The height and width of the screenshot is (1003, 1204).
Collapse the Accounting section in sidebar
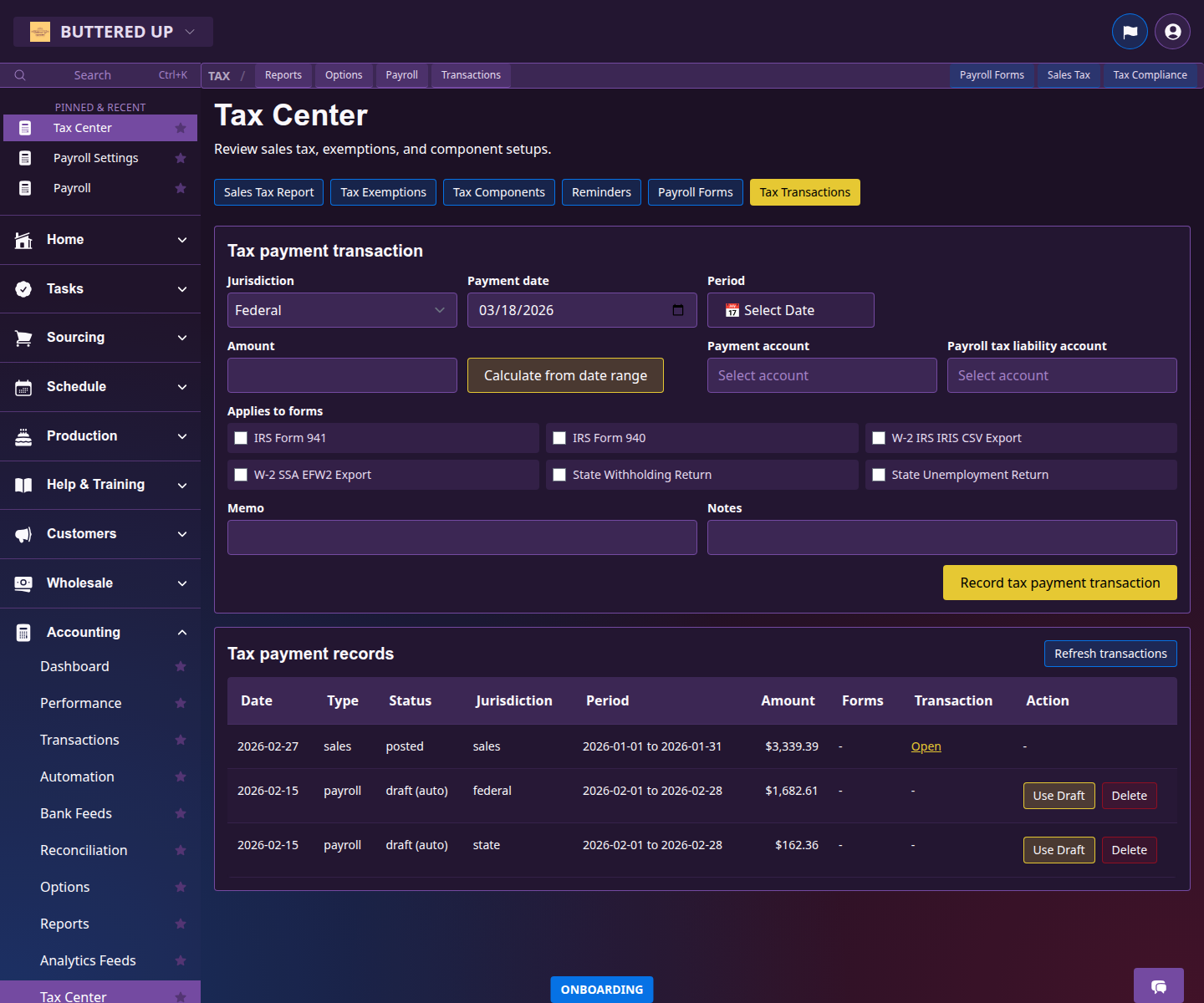coord(182,632)
